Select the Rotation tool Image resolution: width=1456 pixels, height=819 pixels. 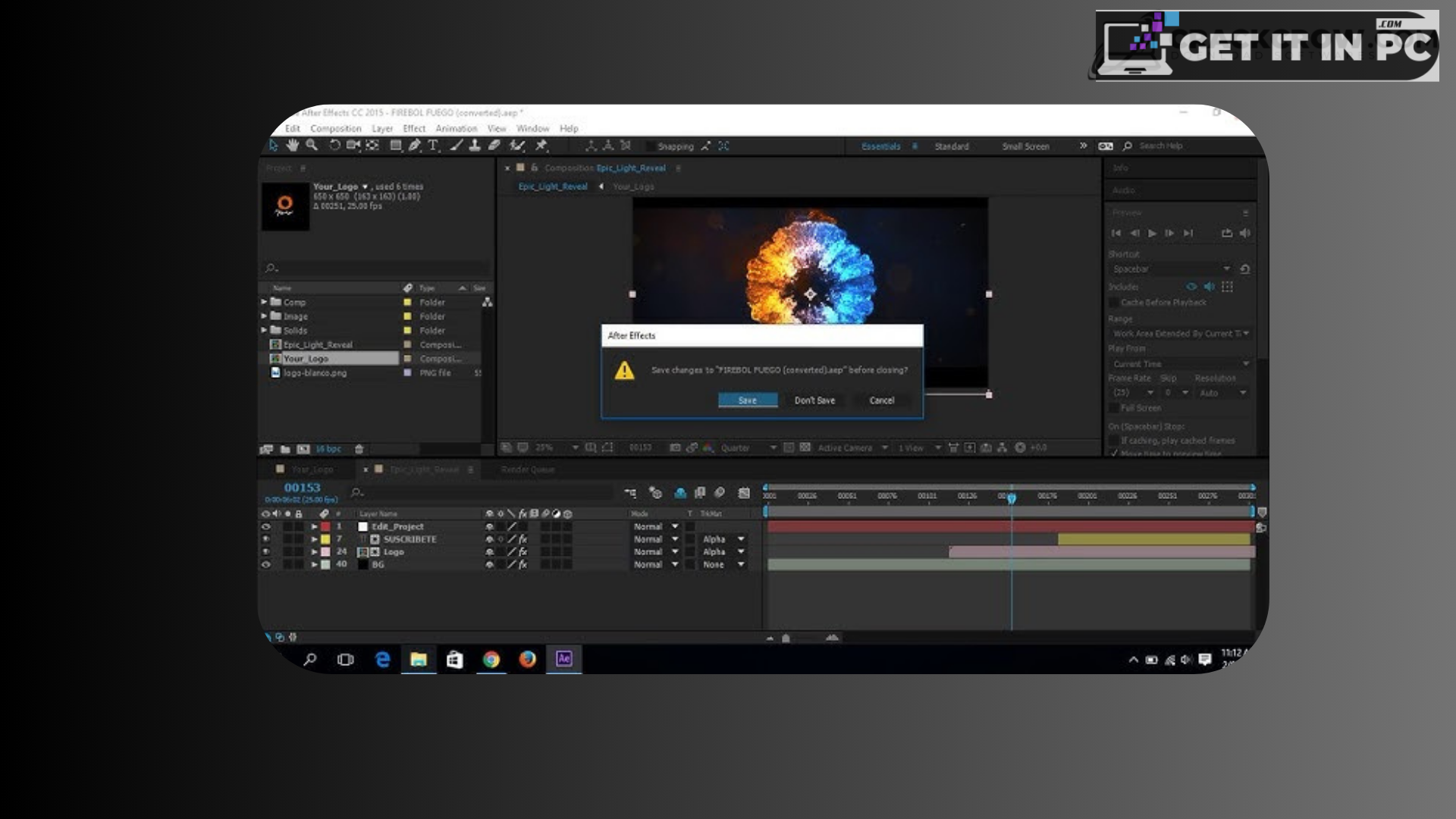[334, 145]
